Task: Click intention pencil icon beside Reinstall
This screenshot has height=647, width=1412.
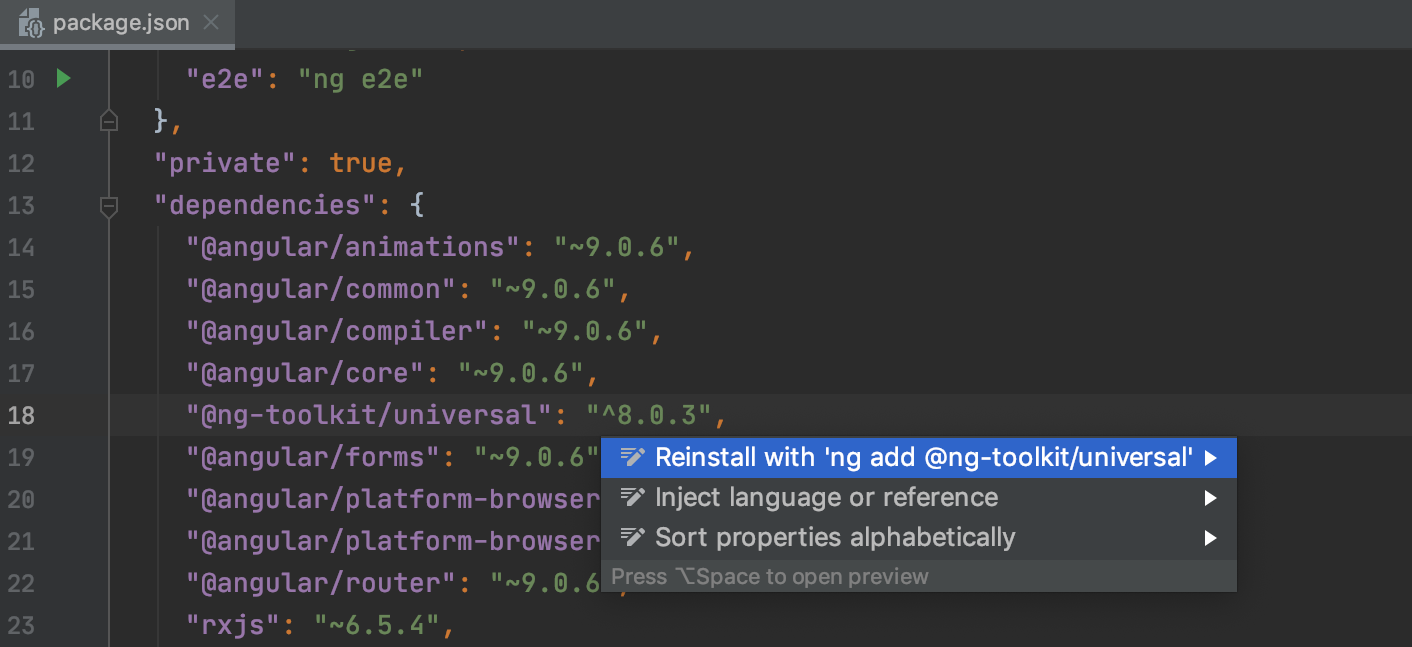Action: [632, 457]
